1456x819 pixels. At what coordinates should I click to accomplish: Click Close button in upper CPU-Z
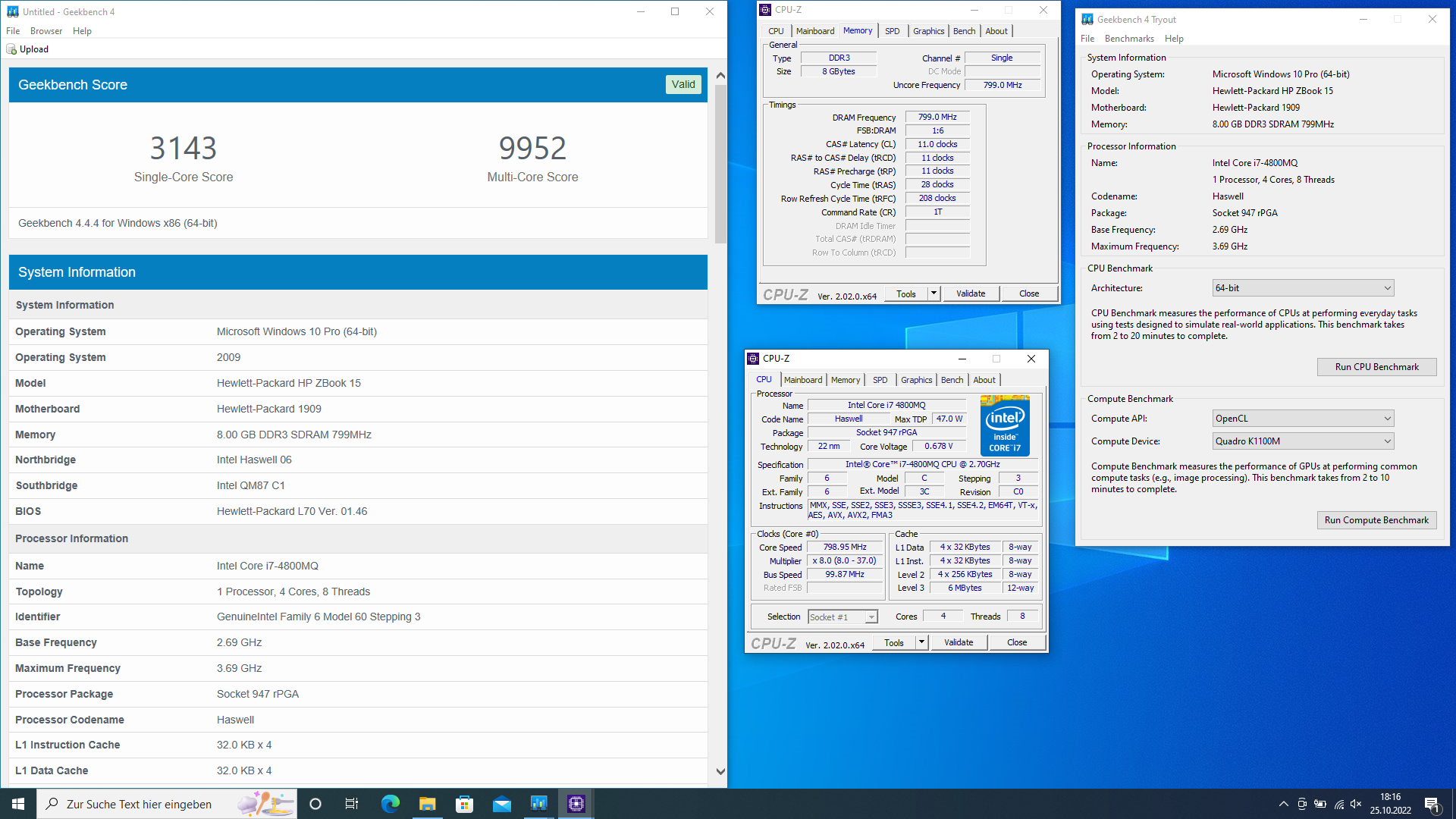[x=1029, y=293]
